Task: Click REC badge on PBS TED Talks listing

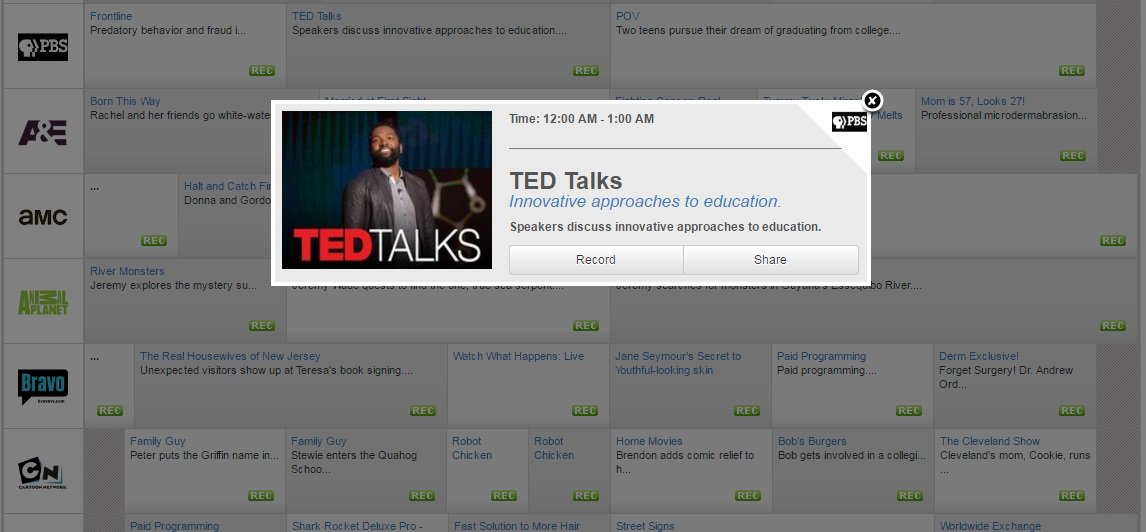Action: tap(585, 71)
